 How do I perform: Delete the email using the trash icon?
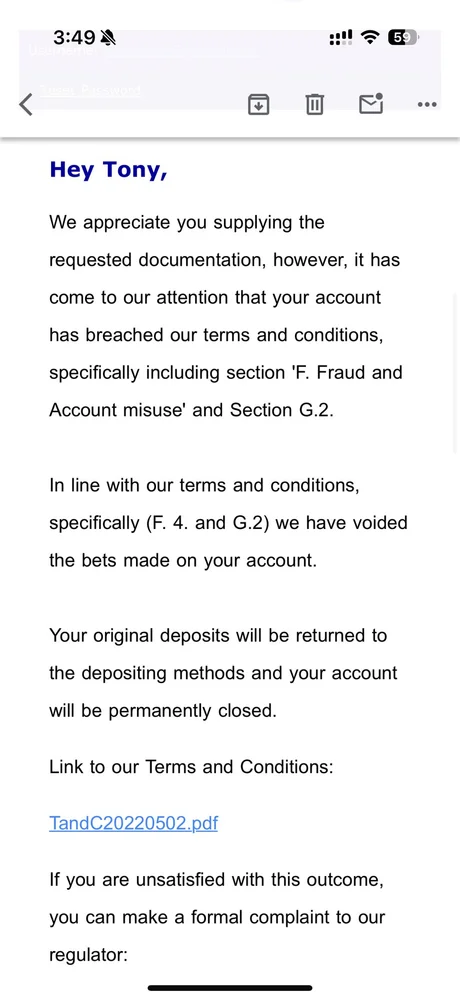(315, 104)
